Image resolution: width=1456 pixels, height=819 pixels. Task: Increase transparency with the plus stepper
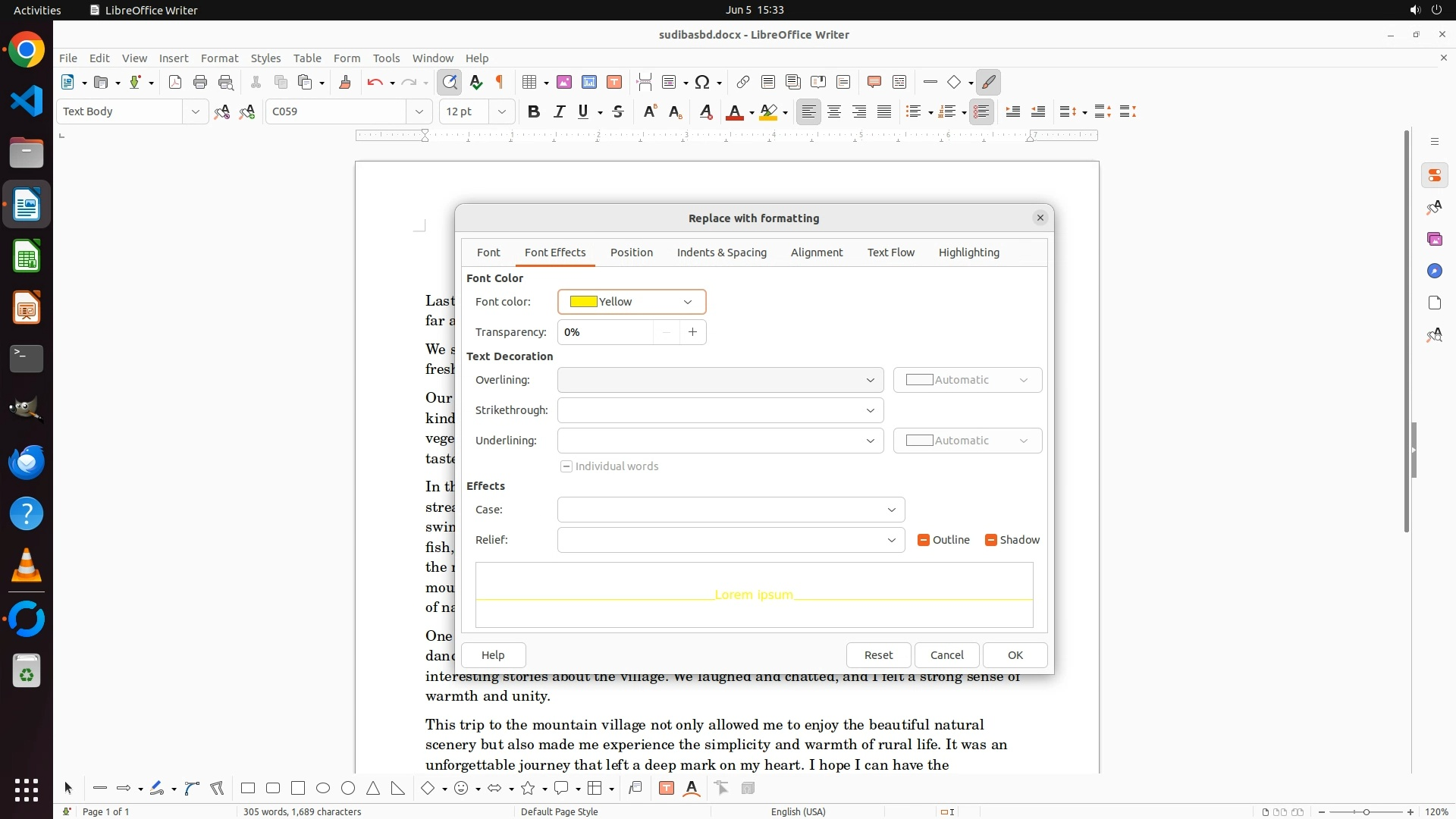[692, 332]
